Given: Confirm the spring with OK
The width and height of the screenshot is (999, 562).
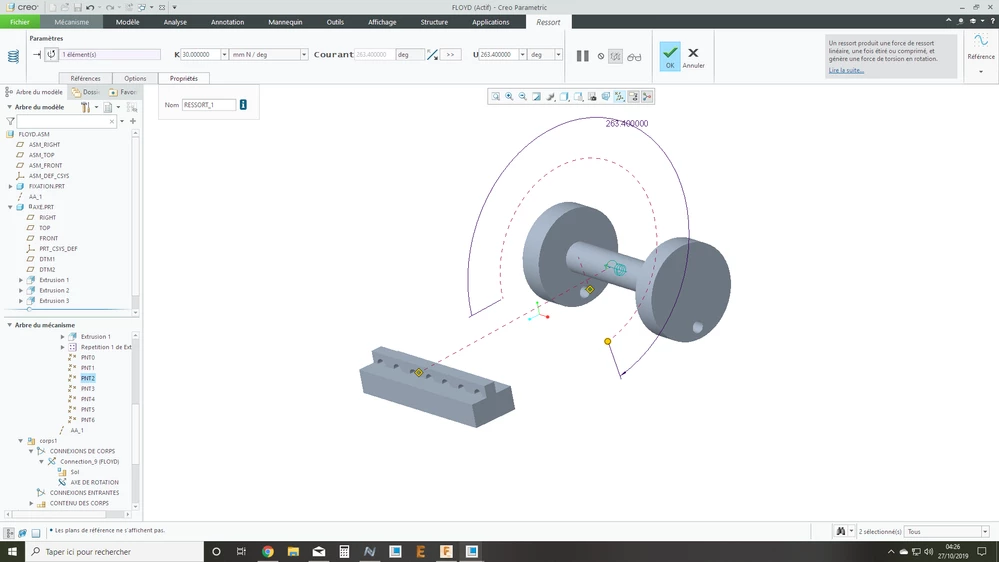Looking at the screenshot, I should [670, 56].
